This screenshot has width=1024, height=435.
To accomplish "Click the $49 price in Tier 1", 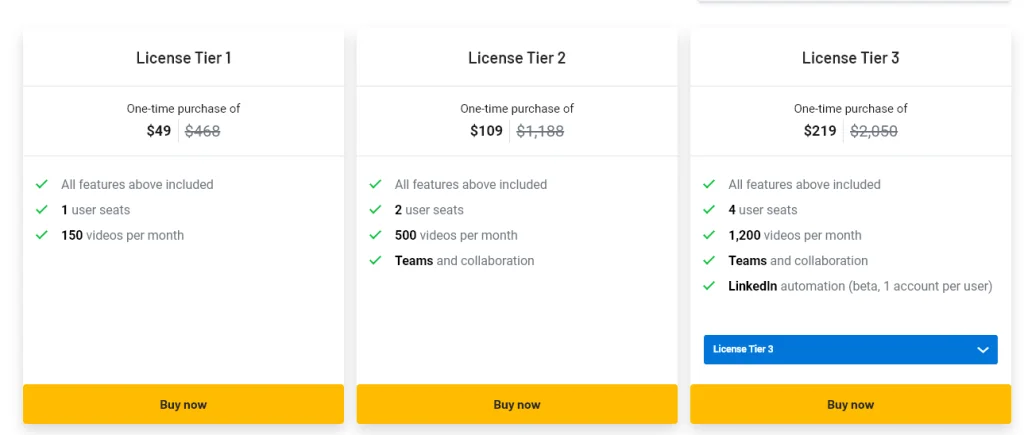I will [x=159, y=131].
